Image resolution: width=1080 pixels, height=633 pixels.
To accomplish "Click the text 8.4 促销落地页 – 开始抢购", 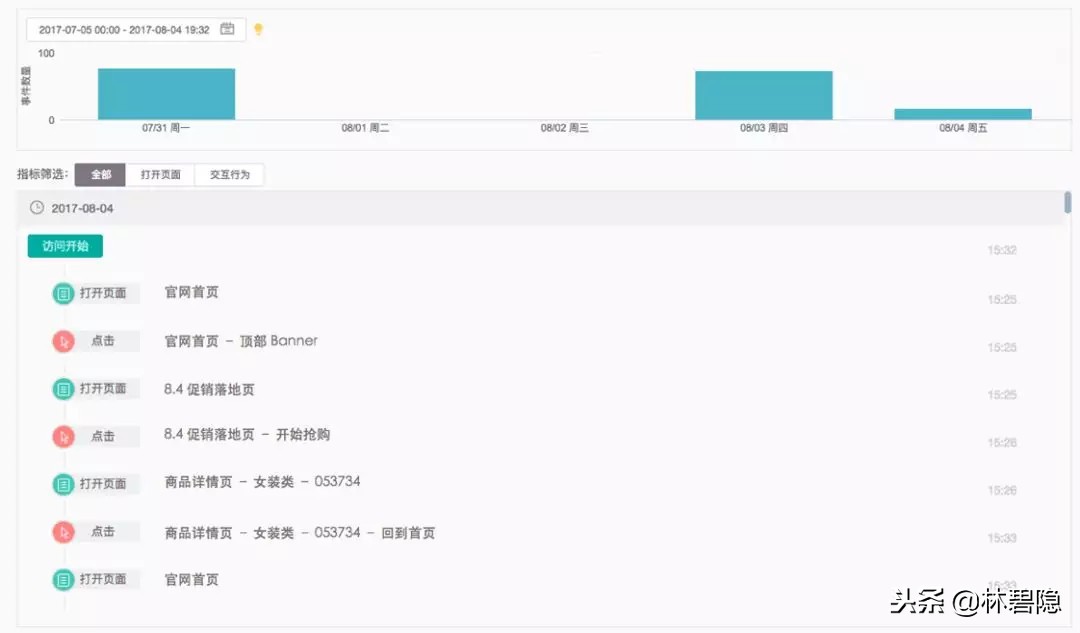I will pos(247,435).
